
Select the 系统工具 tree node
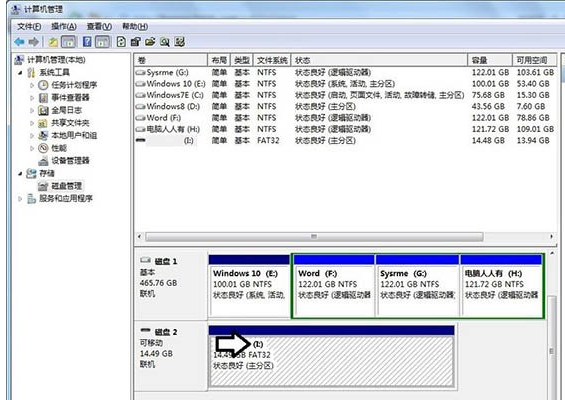(x=49, y=72)
